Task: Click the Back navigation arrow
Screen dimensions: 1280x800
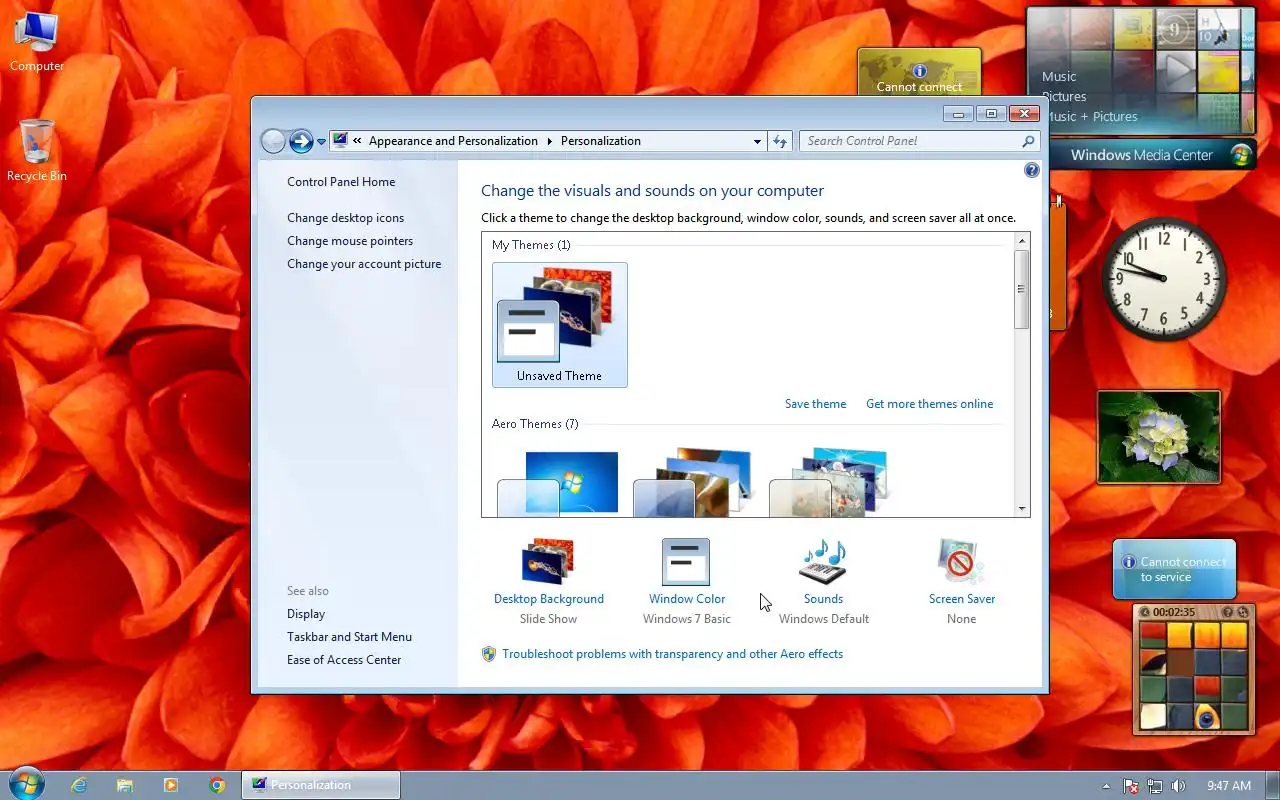Action: 273,141
